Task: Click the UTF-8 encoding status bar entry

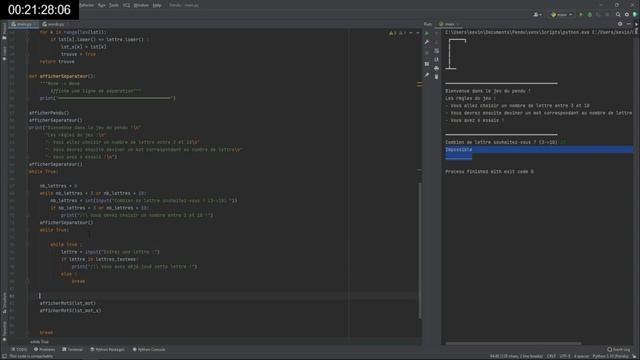Action: 565,356
